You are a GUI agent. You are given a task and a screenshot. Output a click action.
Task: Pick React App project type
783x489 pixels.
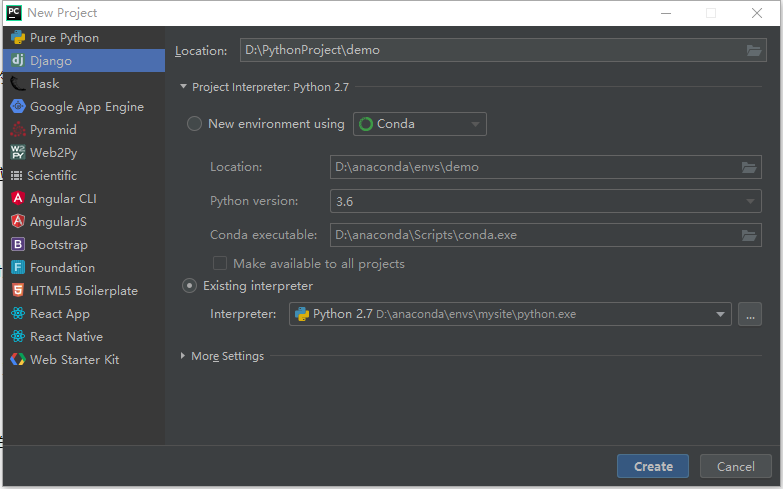coord(84,313)
